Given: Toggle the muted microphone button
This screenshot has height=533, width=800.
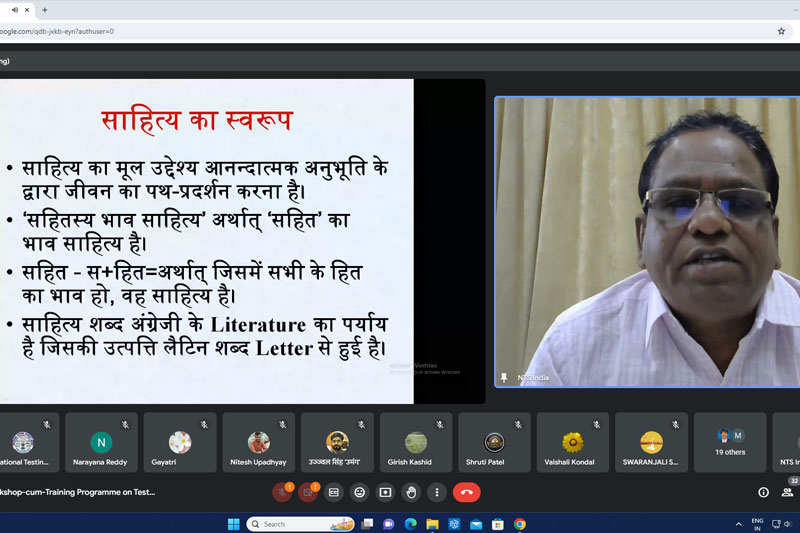Looking at the screenshot, I should (x=282, y=493).
